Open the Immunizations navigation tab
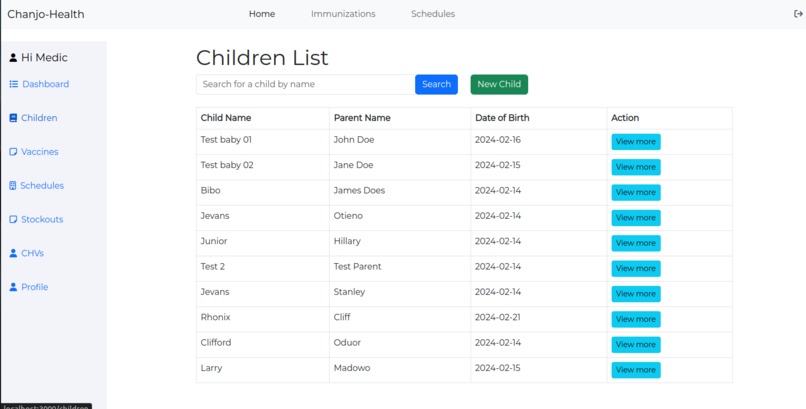This screenshot has width=806, height=409. [343, 14]
